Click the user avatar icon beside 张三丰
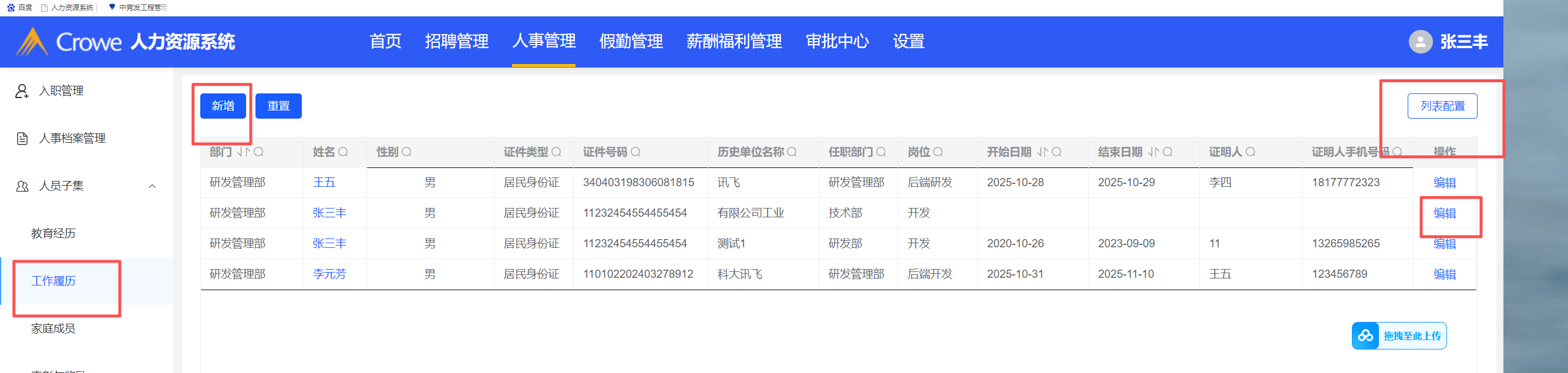This screenshot has height=373, width=1568. 1420,41
